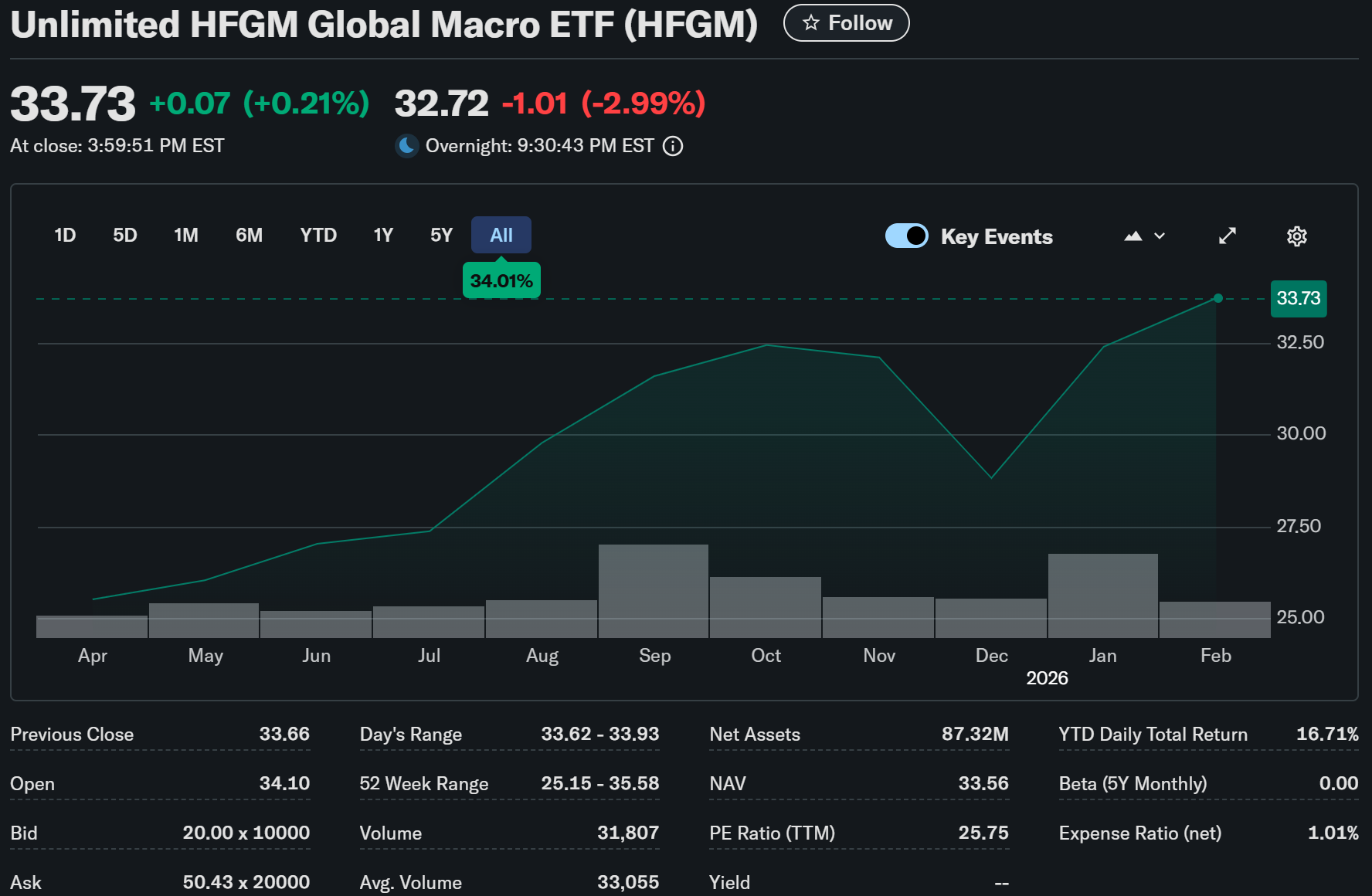This screenshot has width=1372, height=896.
Task: Click the Yield label
Action: click(x=730, y=883)
